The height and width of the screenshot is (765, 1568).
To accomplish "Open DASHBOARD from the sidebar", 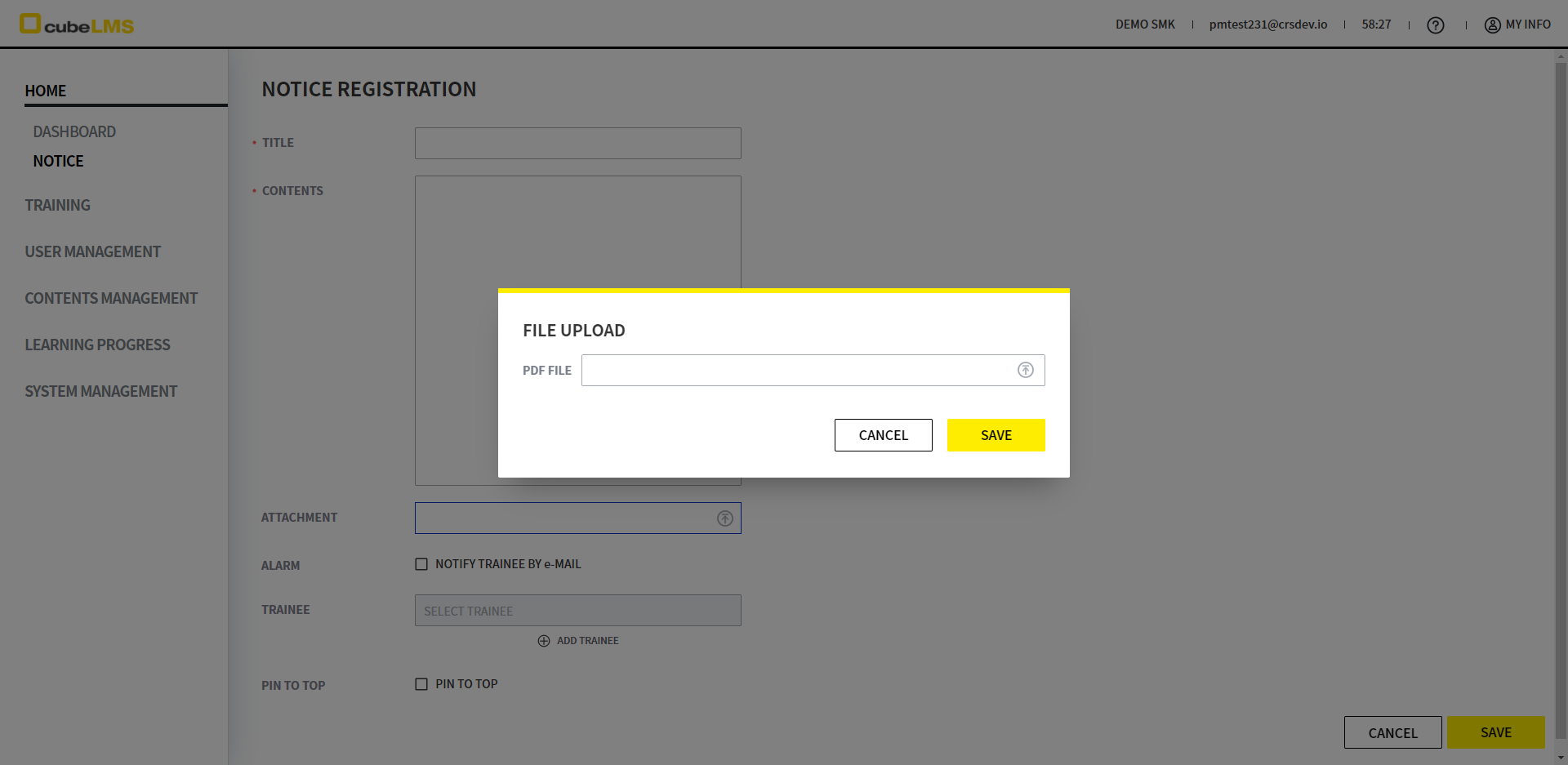I will (74, 131).
